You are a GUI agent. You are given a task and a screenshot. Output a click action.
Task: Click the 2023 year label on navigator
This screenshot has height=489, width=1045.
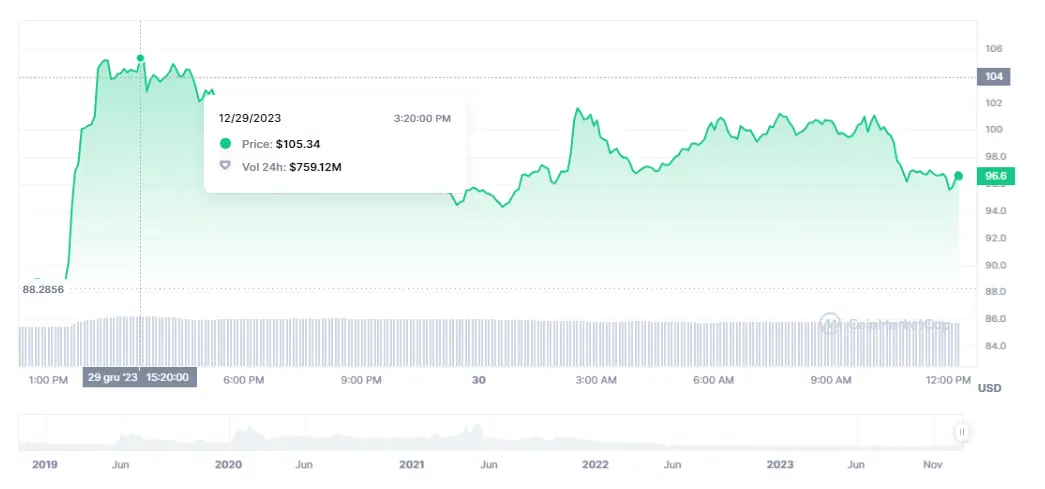pyautogui.click(x=778, y=465)
